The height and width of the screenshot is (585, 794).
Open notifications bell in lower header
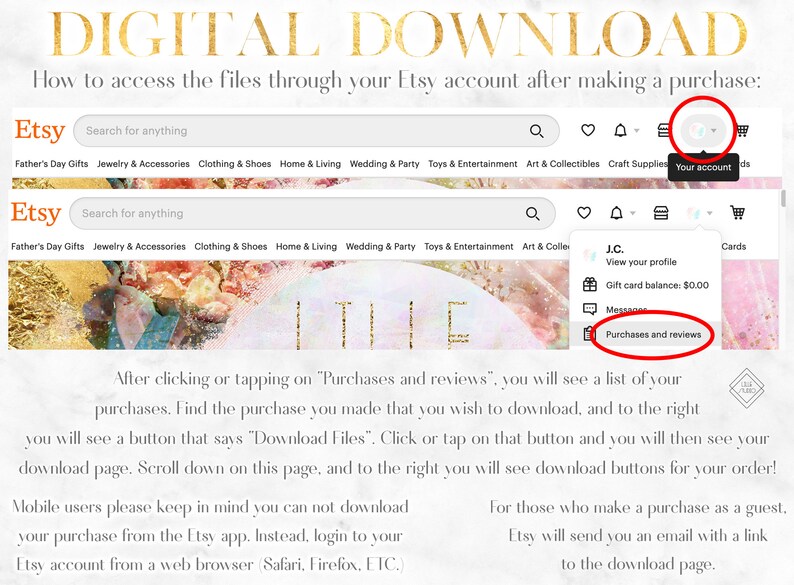coord(616,213)
